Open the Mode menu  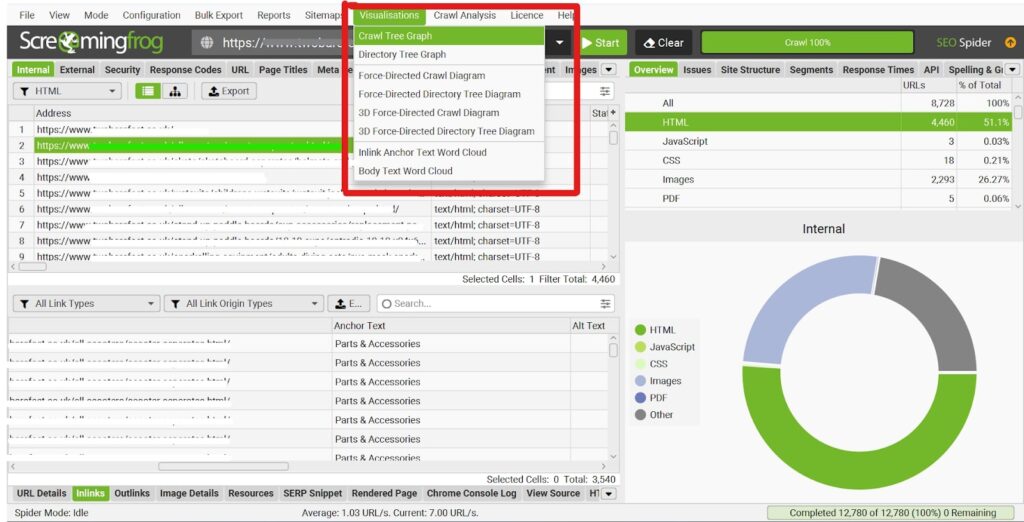pos(96,15)
